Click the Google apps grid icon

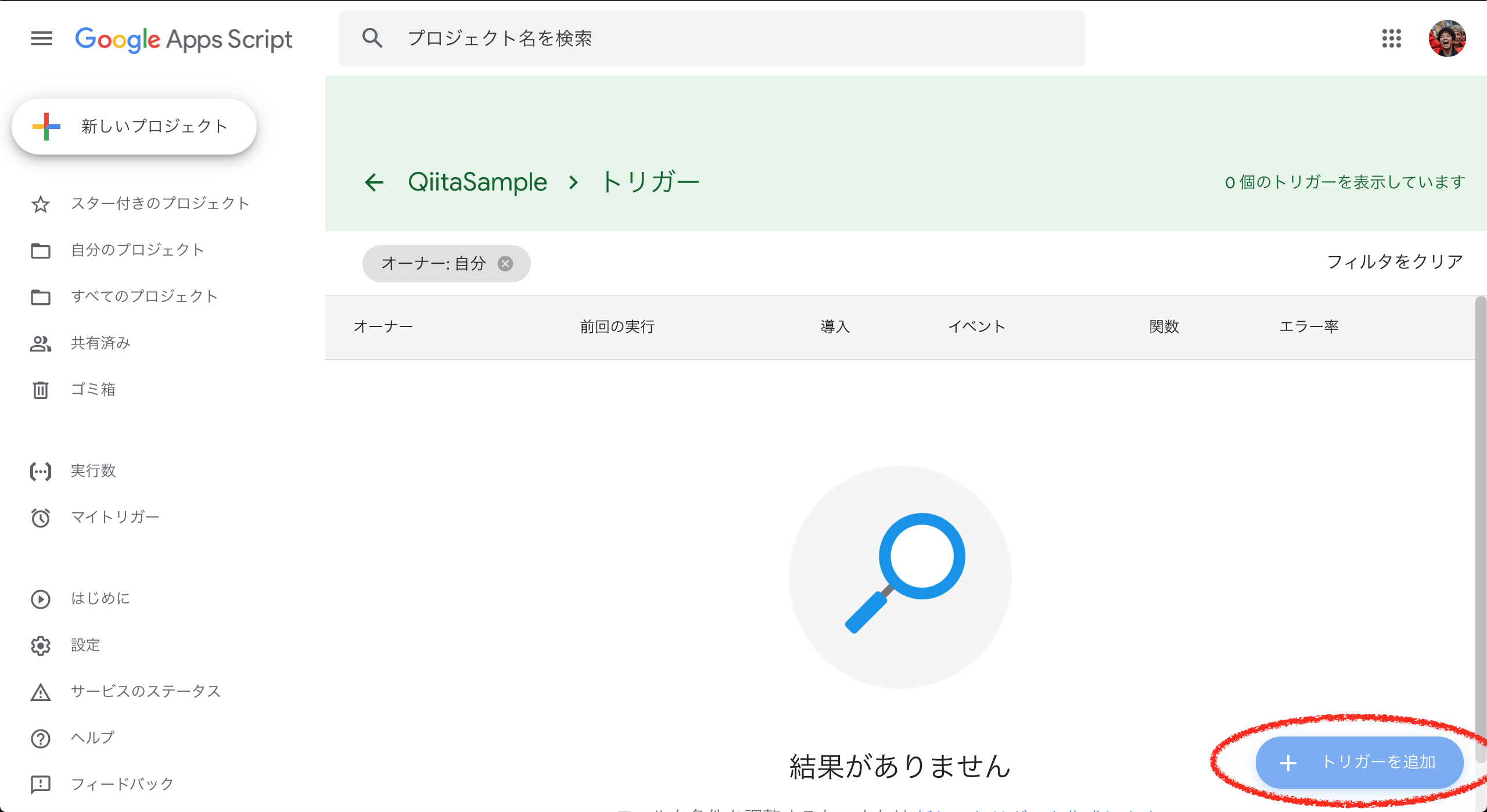coord(1391,39)
